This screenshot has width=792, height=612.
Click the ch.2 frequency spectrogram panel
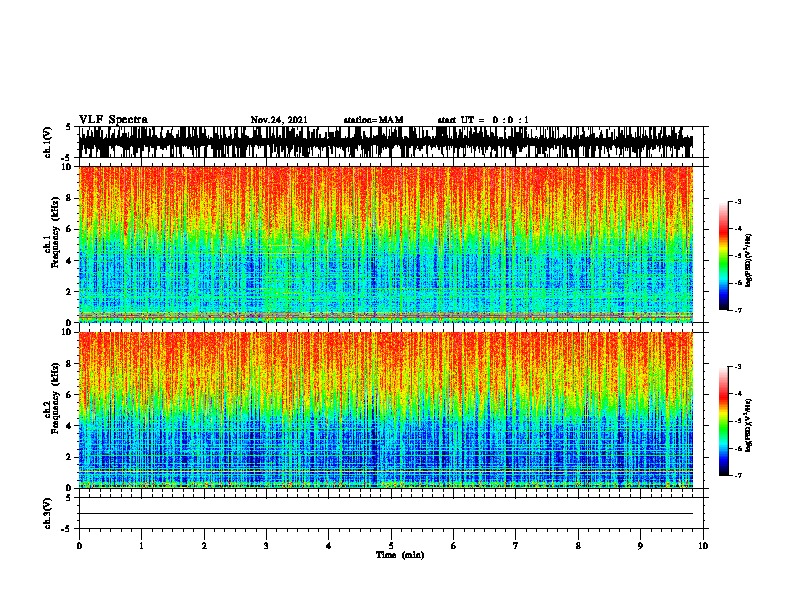click(x=386, y=410)
